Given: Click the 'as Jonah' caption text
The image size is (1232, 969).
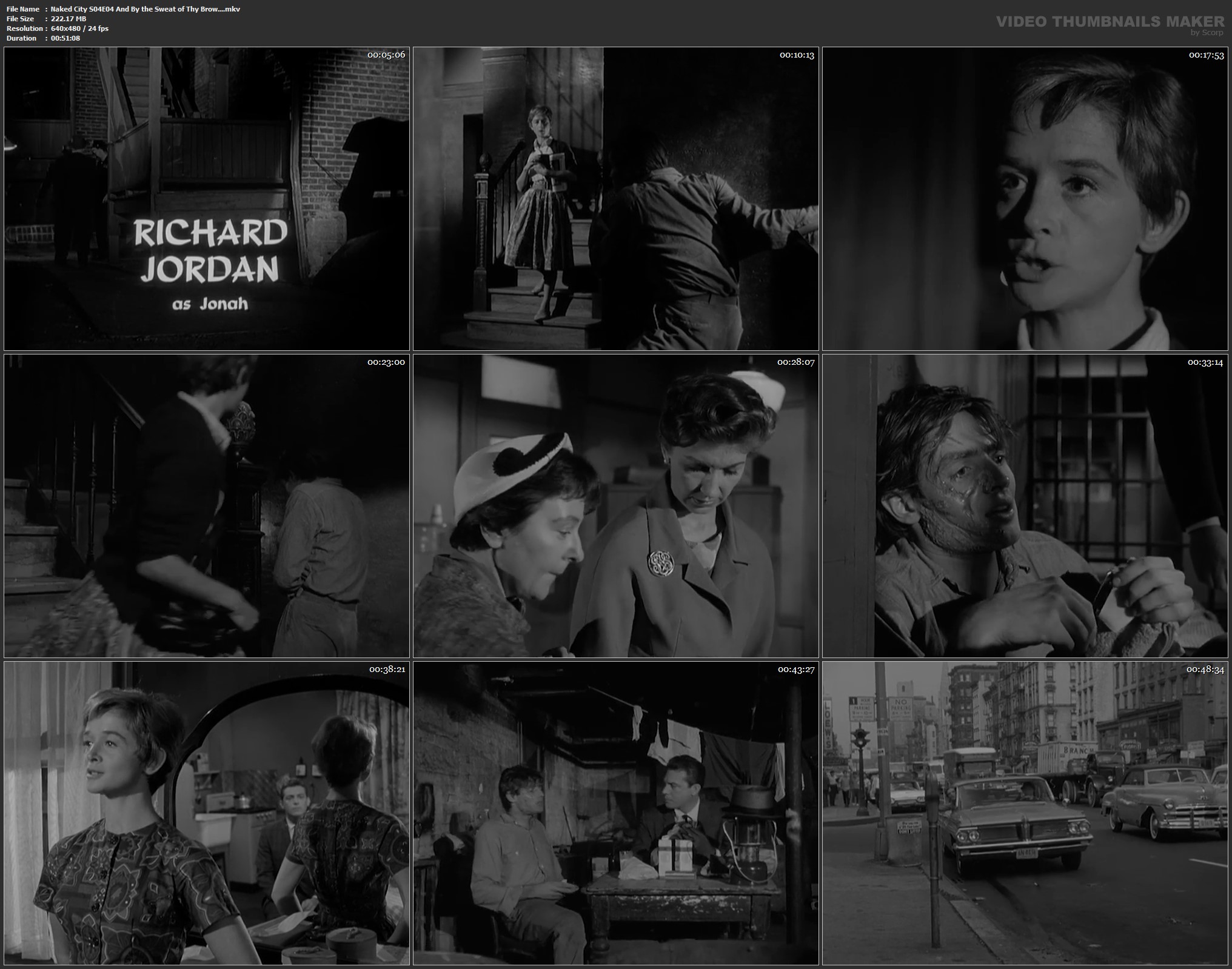Looking at the screenshot, I should pos(210,304).
